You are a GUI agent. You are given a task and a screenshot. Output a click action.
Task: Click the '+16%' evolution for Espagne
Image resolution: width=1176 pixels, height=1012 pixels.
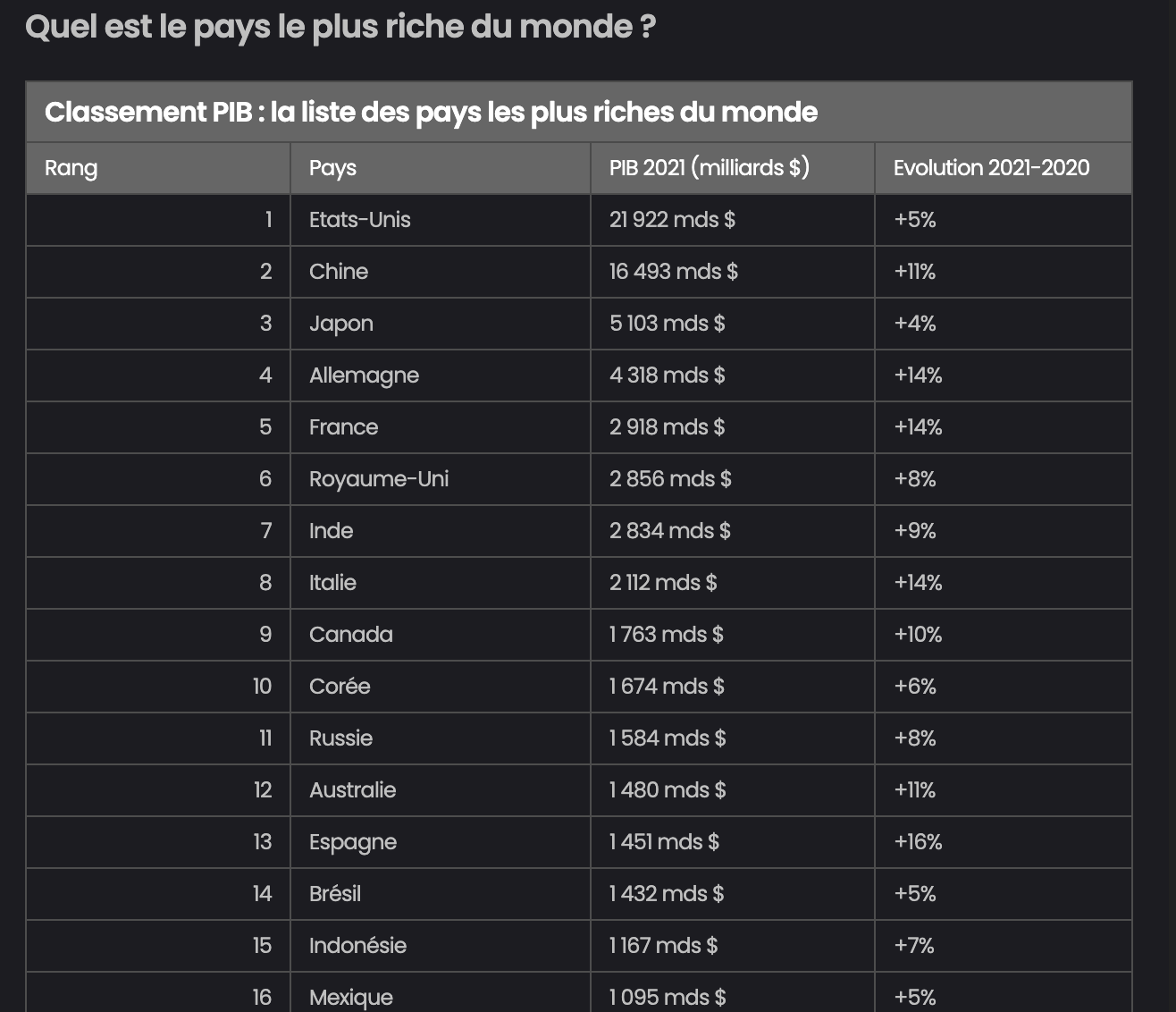point(918,842)
